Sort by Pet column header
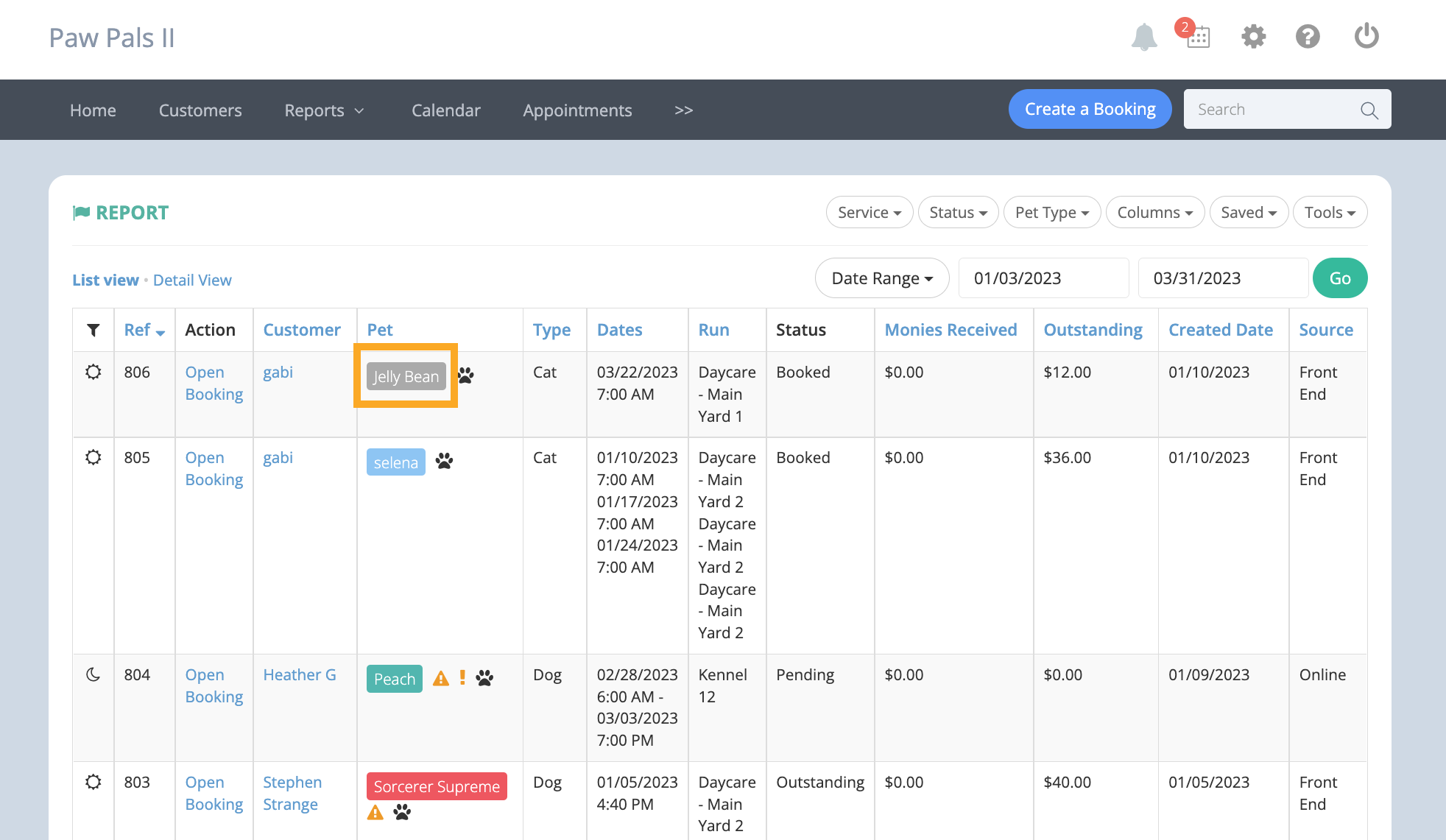 tap(380, 330)
